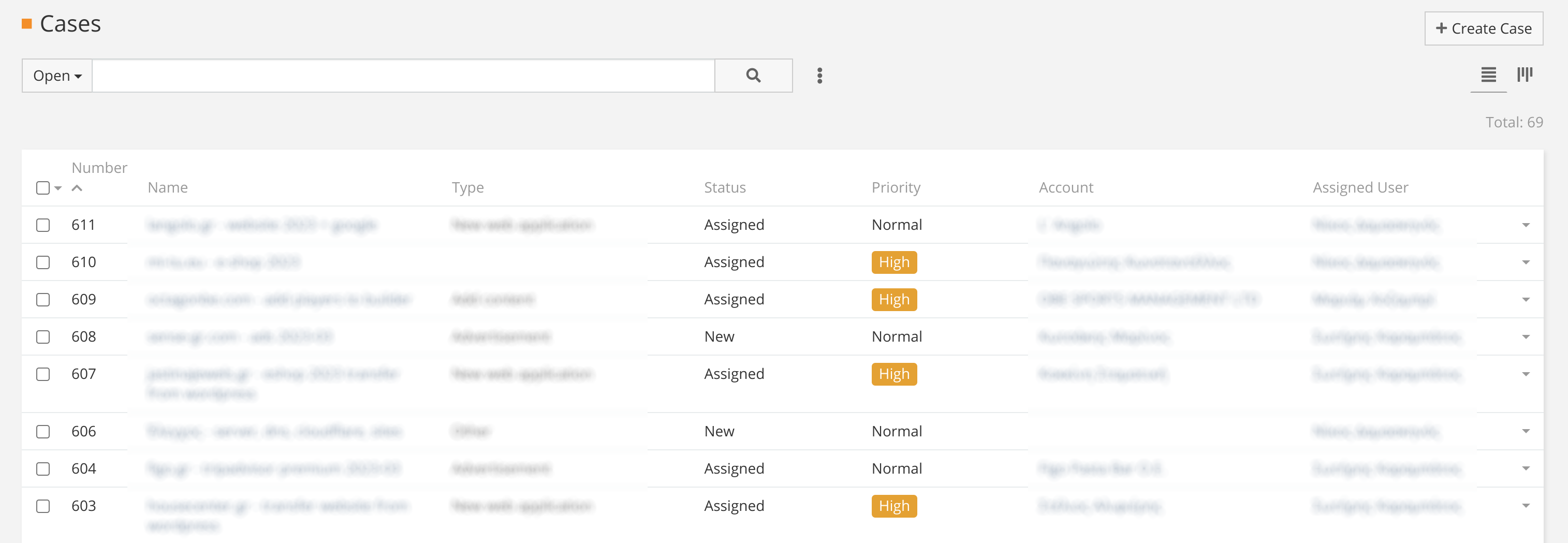Click the High priority badge on case 610
1568x543 pixels.
(893, 262)
